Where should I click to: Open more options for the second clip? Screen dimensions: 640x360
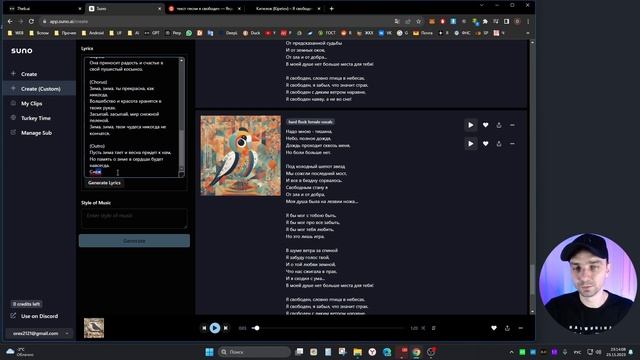(x=512, y=144)
